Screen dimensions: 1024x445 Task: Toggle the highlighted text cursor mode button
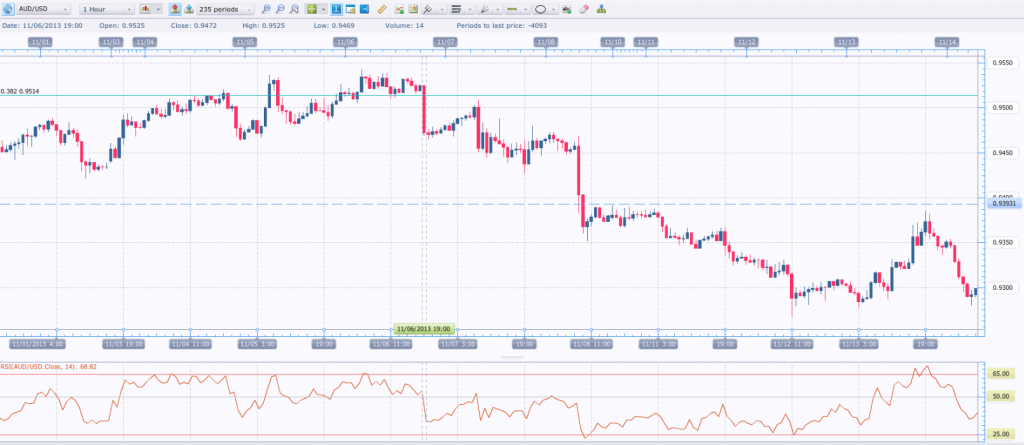point(337,9)
